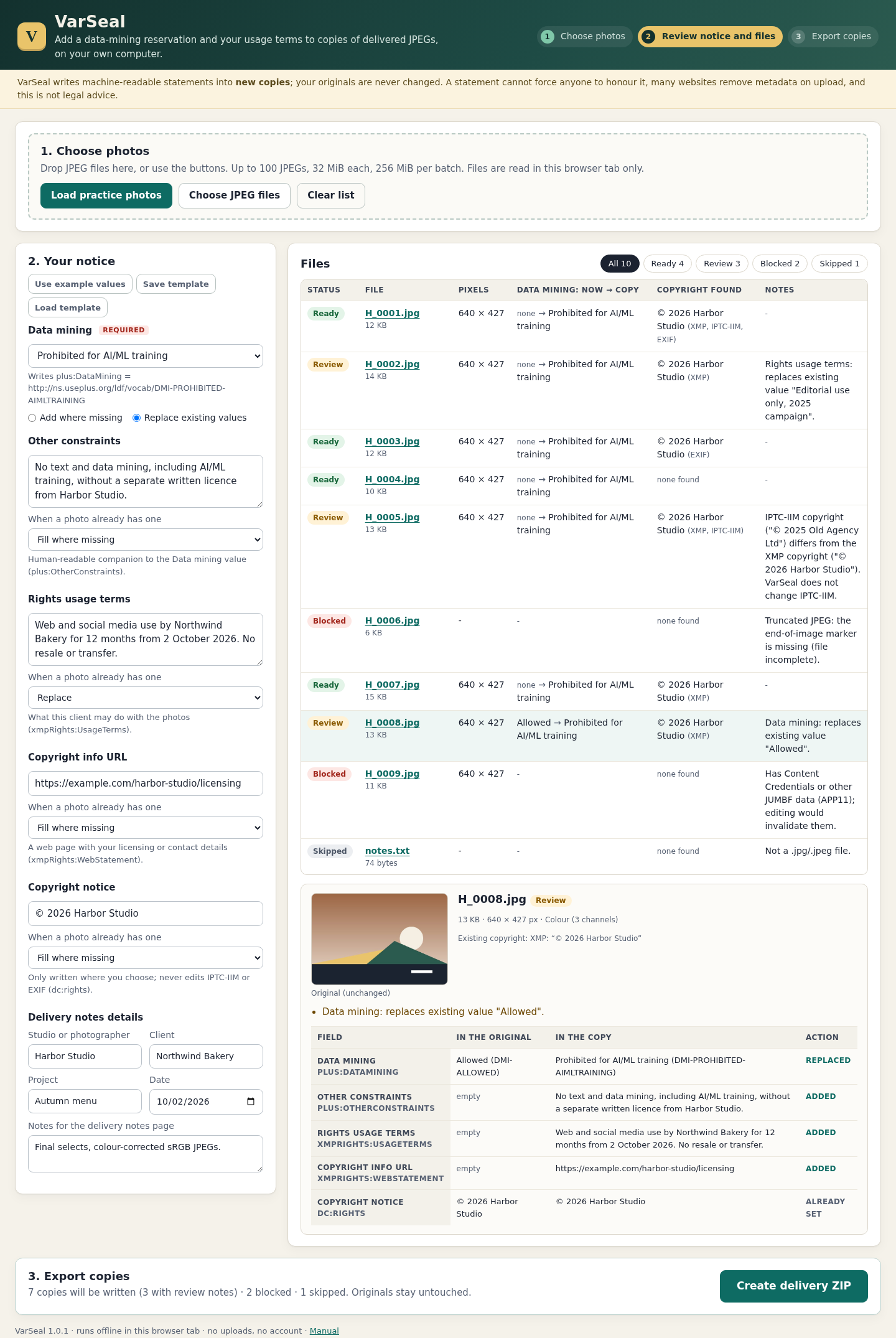Click the Copyright info URL field
896x1338 pixels.
146,784
